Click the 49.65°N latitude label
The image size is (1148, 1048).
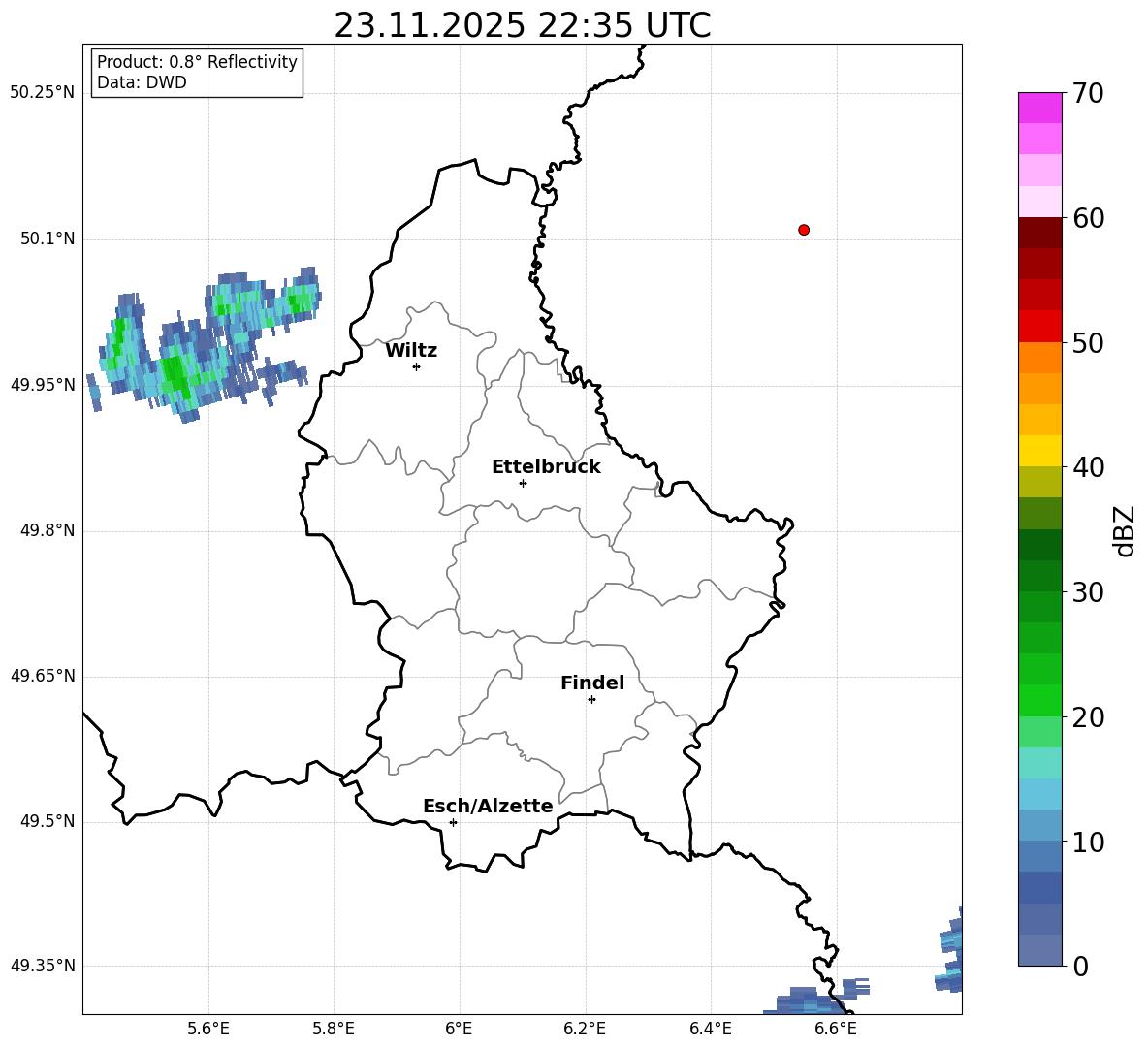(x=43, y=676)
